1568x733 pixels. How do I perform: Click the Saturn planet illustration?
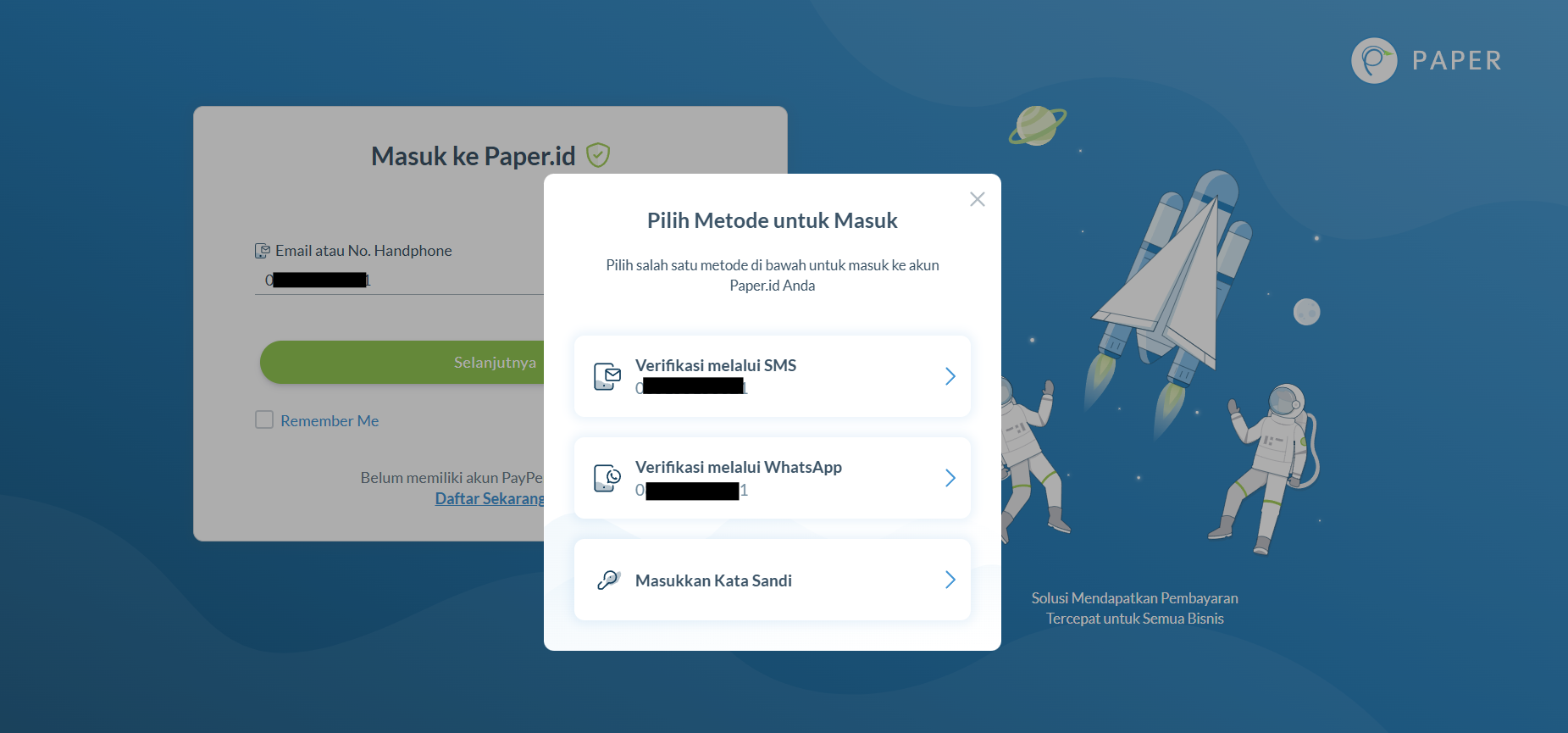[1037, 125]
